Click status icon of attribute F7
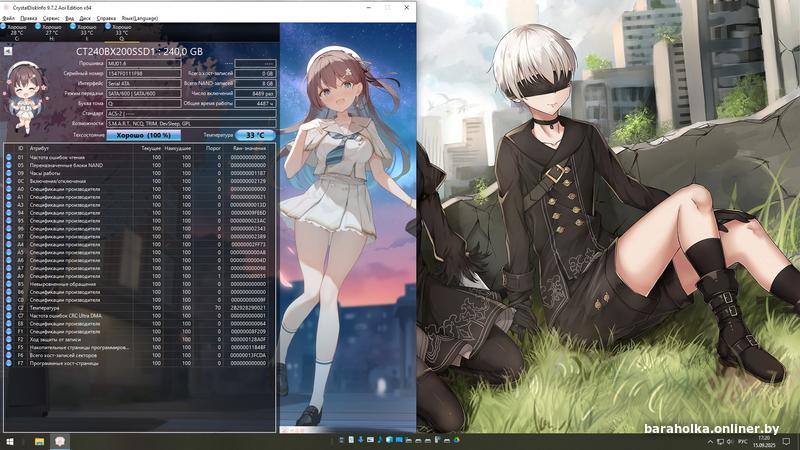800x450 pixels. 9,363
